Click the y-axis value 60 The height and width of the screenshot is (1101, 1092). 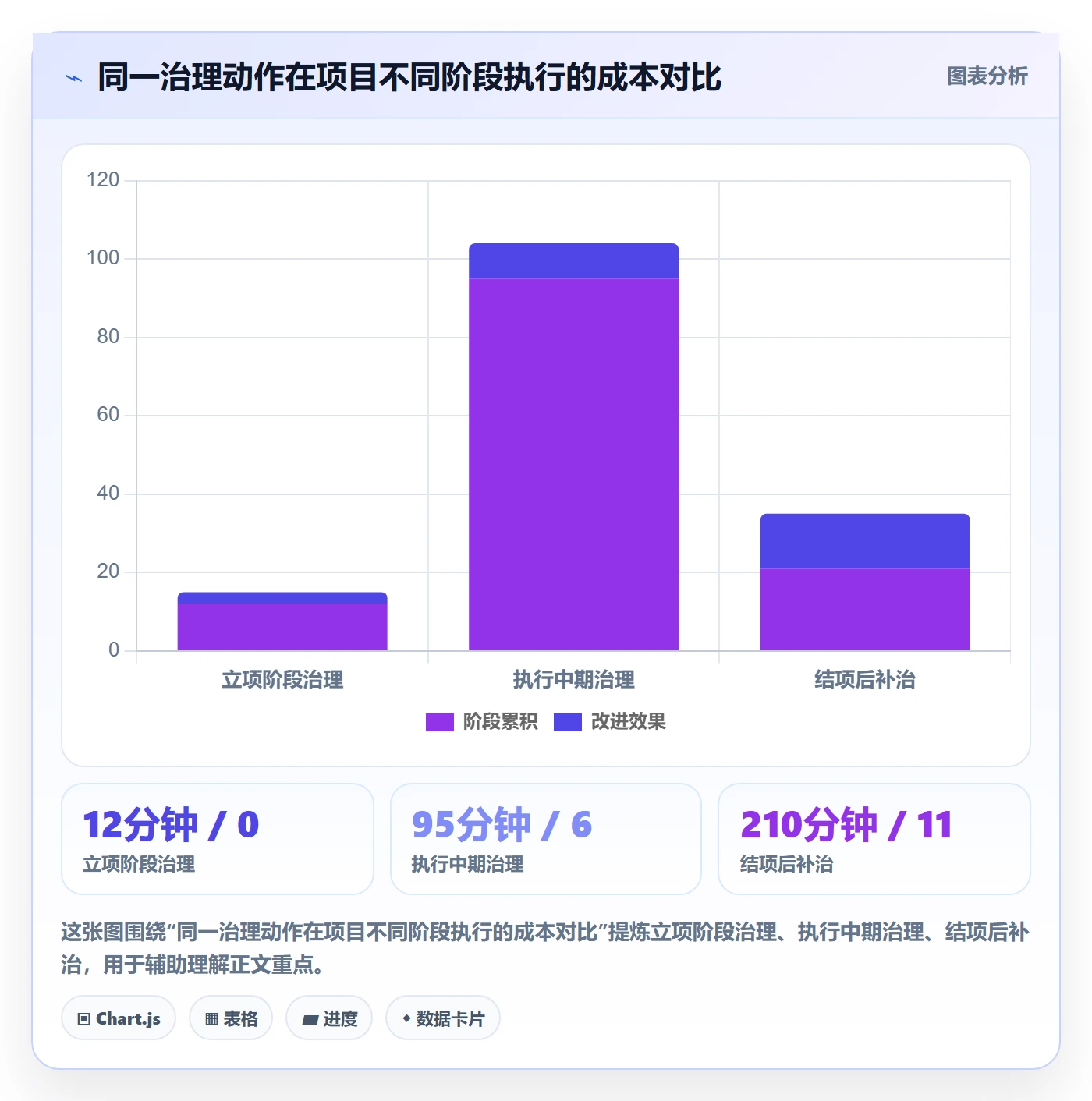pos(108,415)
